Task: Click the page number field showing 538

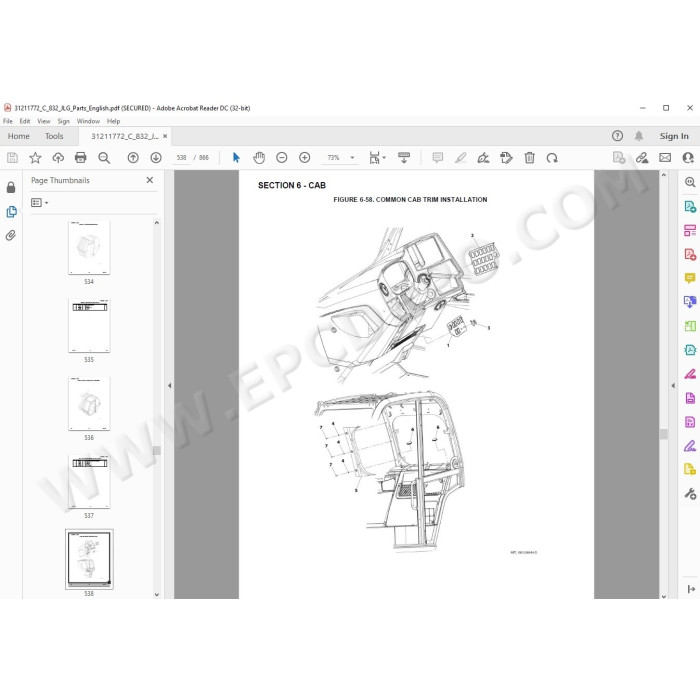Action: [x=181, y=158]
